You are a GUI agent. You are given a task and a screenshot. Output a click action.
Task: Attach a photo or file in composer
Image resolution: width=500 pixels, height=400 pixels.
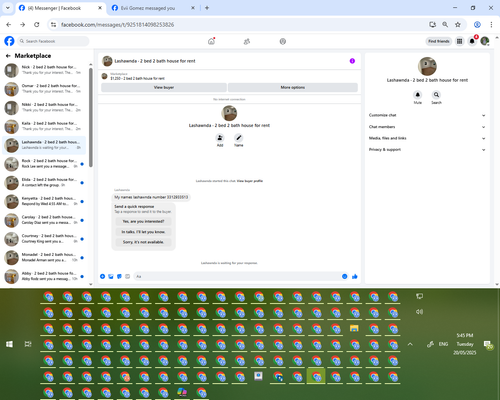111,276
